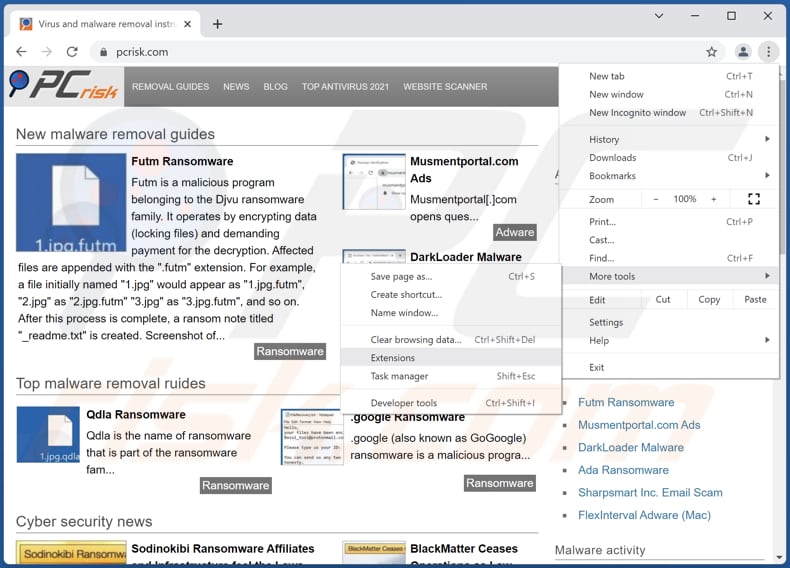The height and width of the screenshot is (568, 790).
Task: Reload the page with refresh icon
Action: pyautogui.click(x=72, y=52)
